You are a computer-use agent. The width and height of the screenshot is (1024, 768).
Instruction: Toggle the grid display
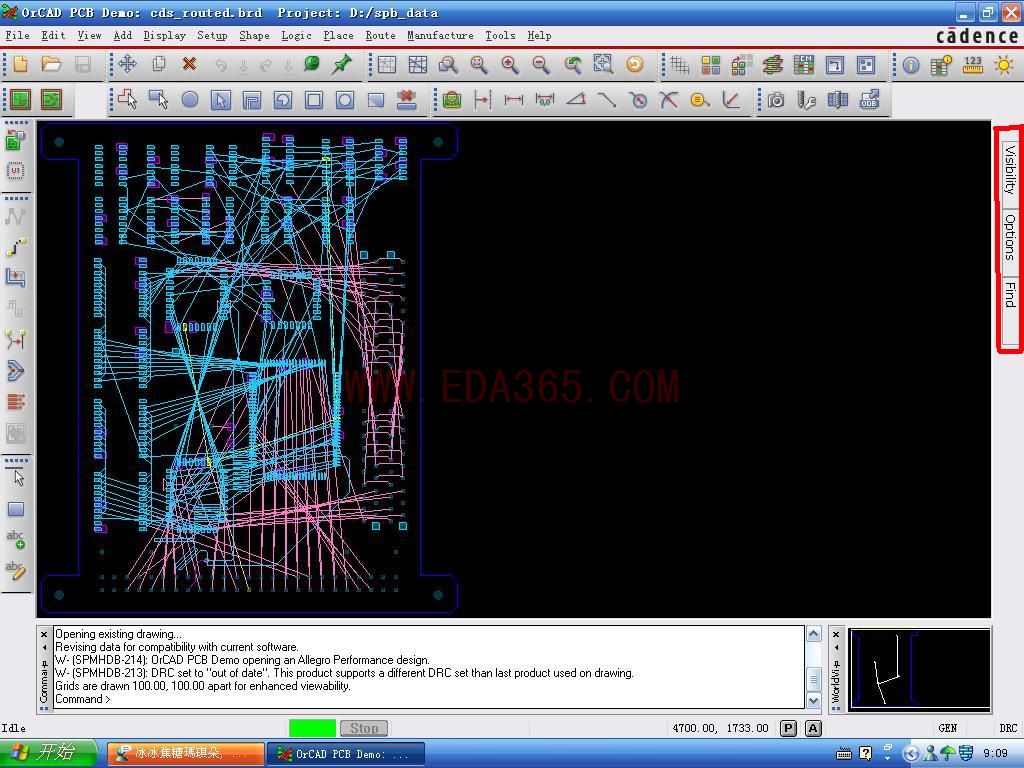(679, 65)
